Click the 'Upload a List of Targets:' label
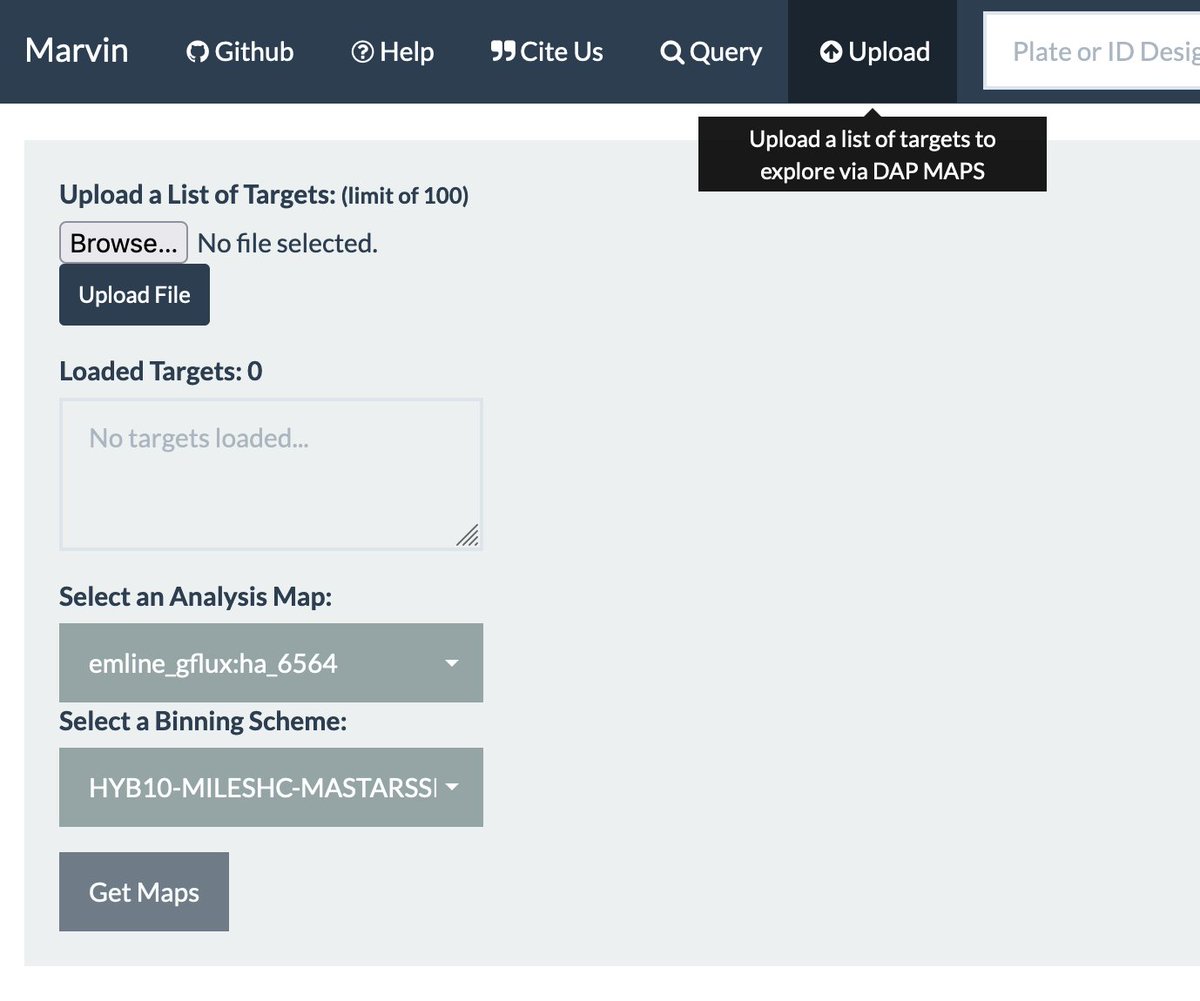This screenshot has width=1200, height=1001. pyautogui.click(x=197, y=195)
